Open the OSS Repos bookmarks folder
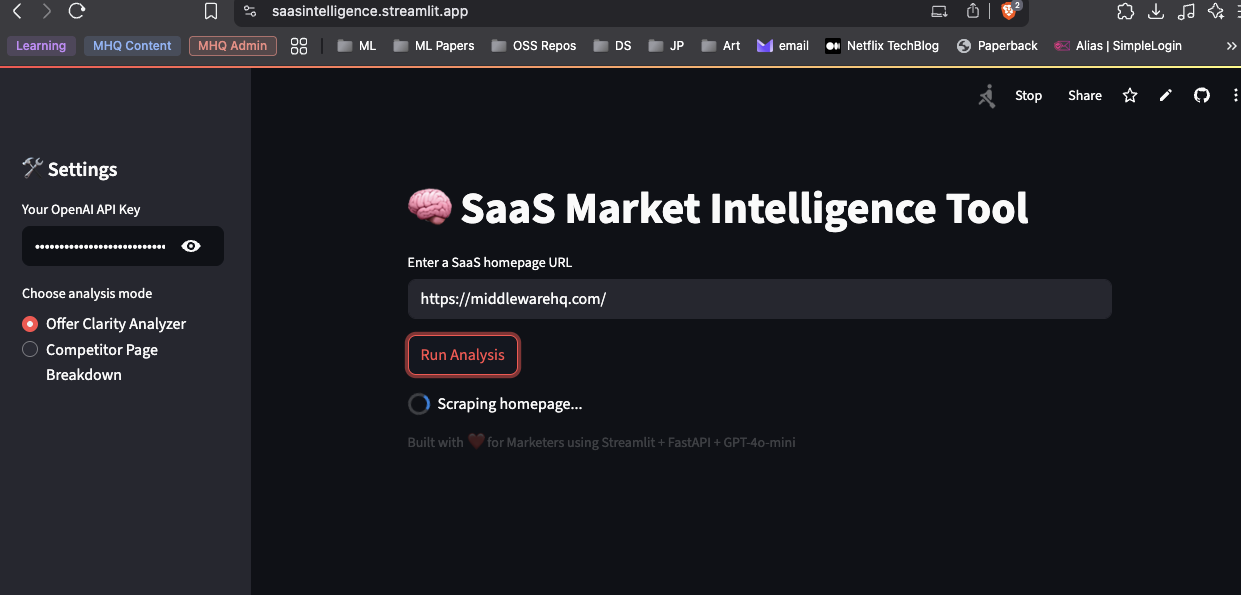1241x595 pixels. pyautogui.click(x=534, y=46)
